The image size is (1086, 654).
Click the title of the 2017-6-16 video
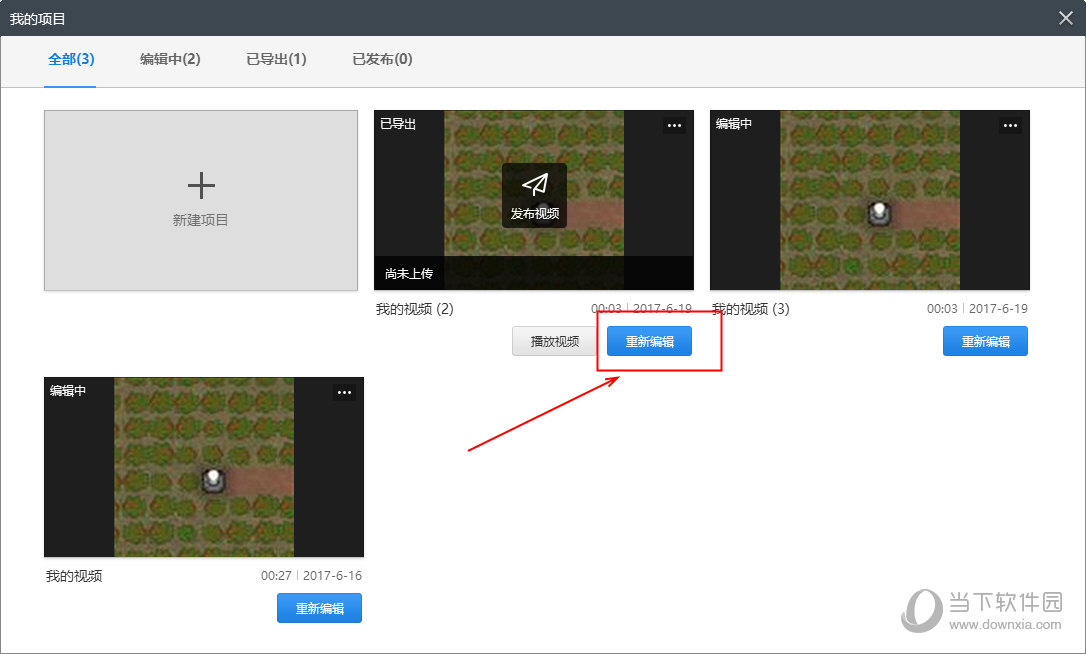coord(74,576)
